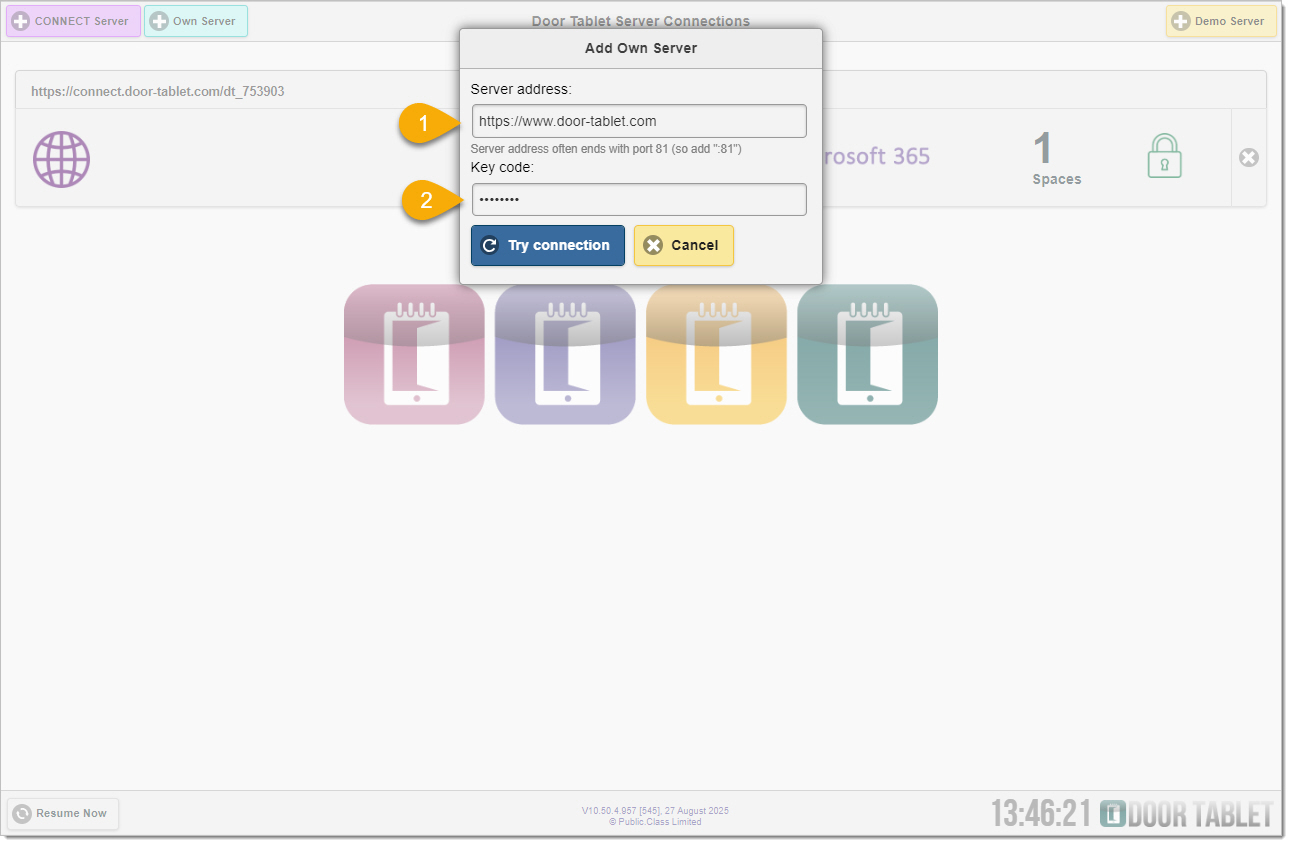Select the yellow Door Tablet app icon

click(x=716, y=355)
